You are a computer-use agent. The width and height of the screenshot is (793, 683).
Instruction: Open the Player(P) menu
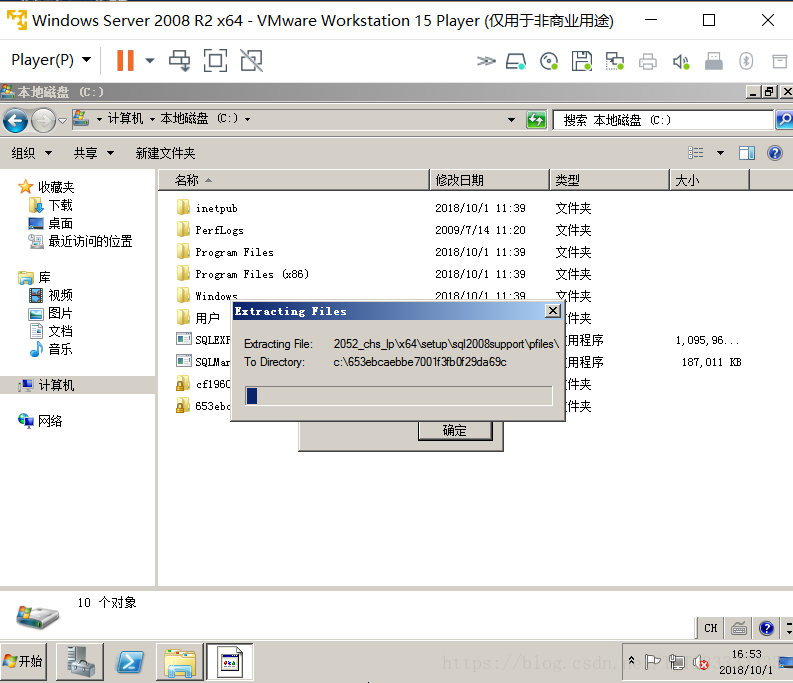click(51, 60)
